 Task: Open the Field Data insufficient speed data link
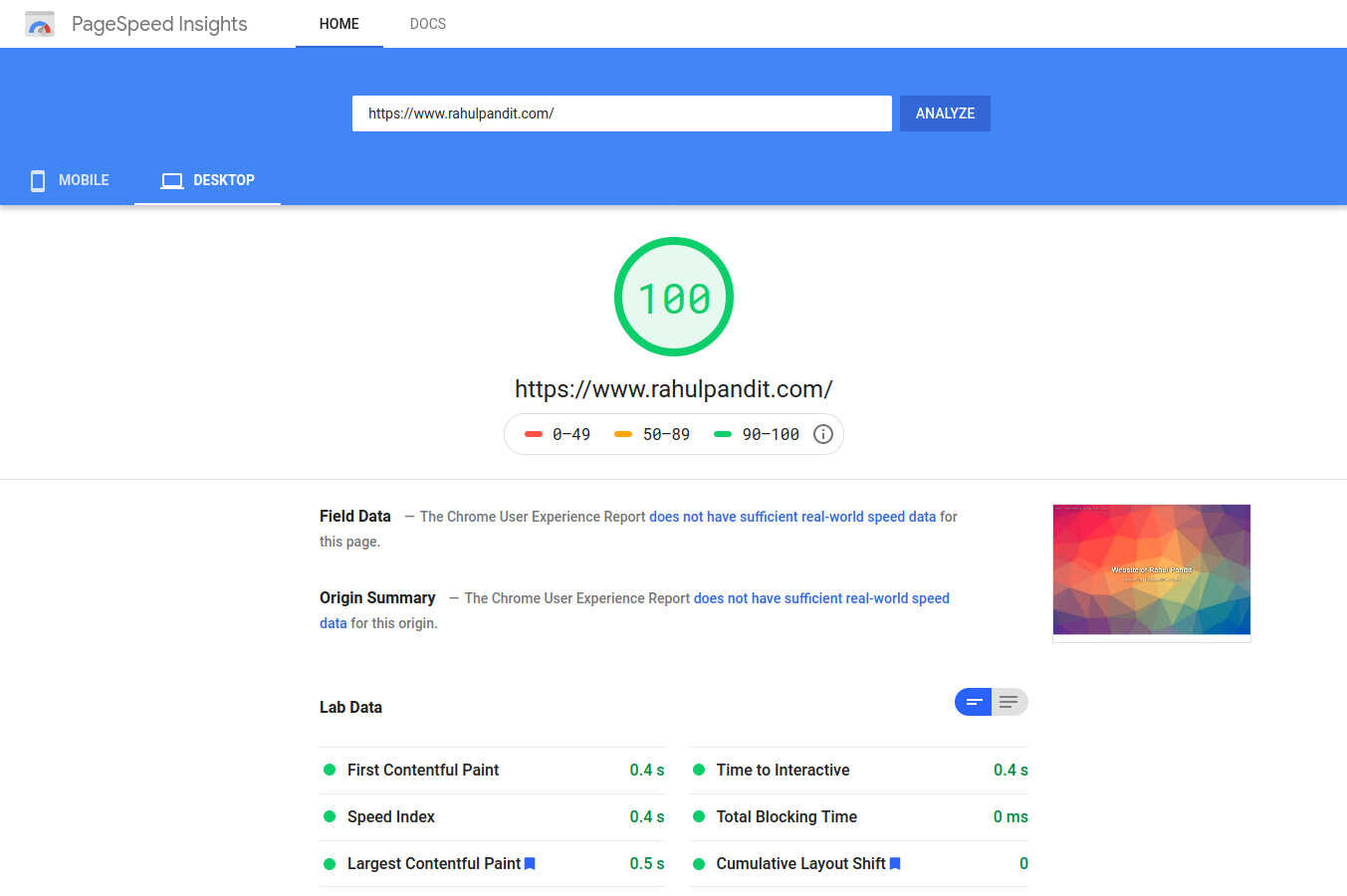pyautogui.click(x=789, y=517)
